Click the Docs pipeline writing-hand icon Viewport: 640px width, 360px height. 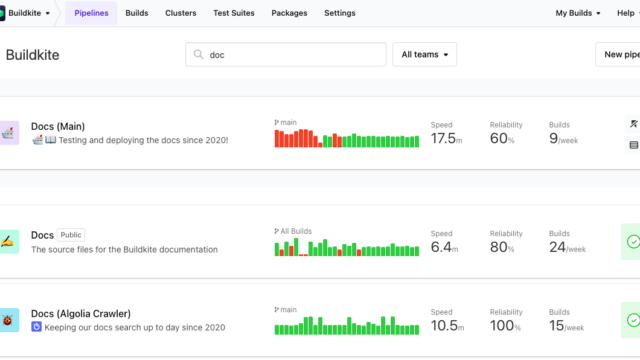pos(9,242)
